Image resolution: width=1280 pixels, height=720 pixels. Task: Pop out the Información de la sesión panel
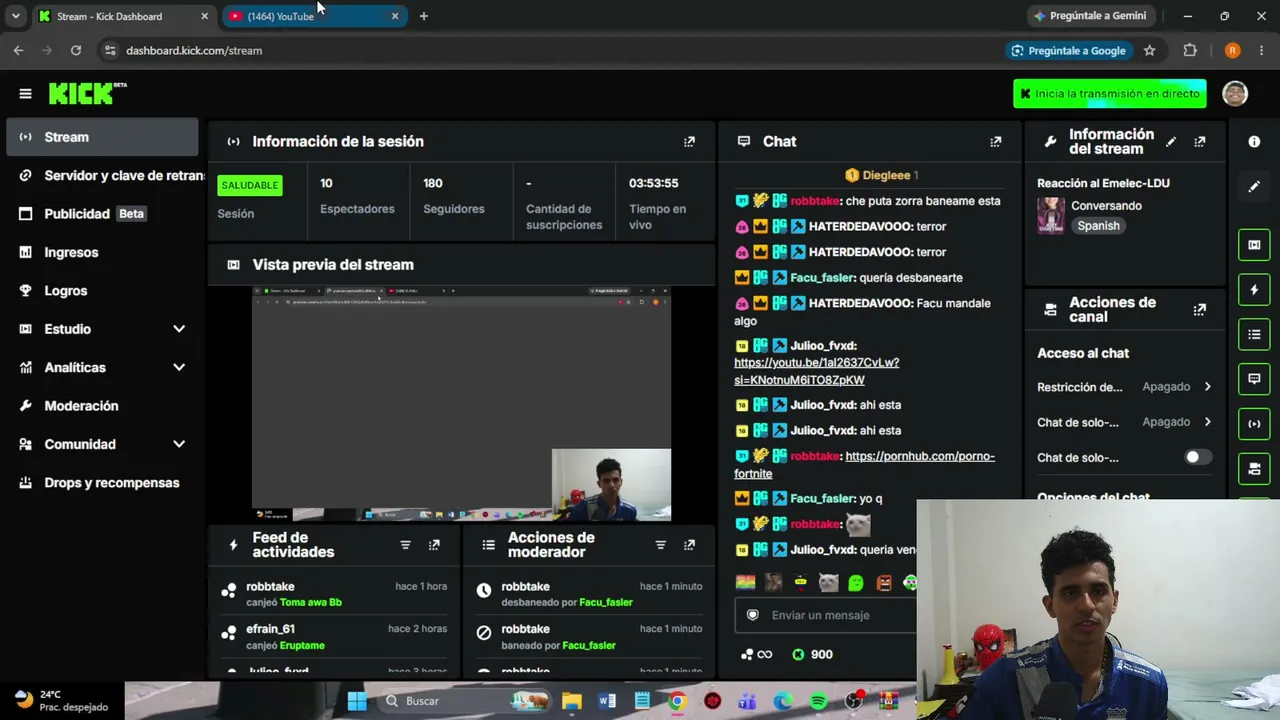point(689,142)
